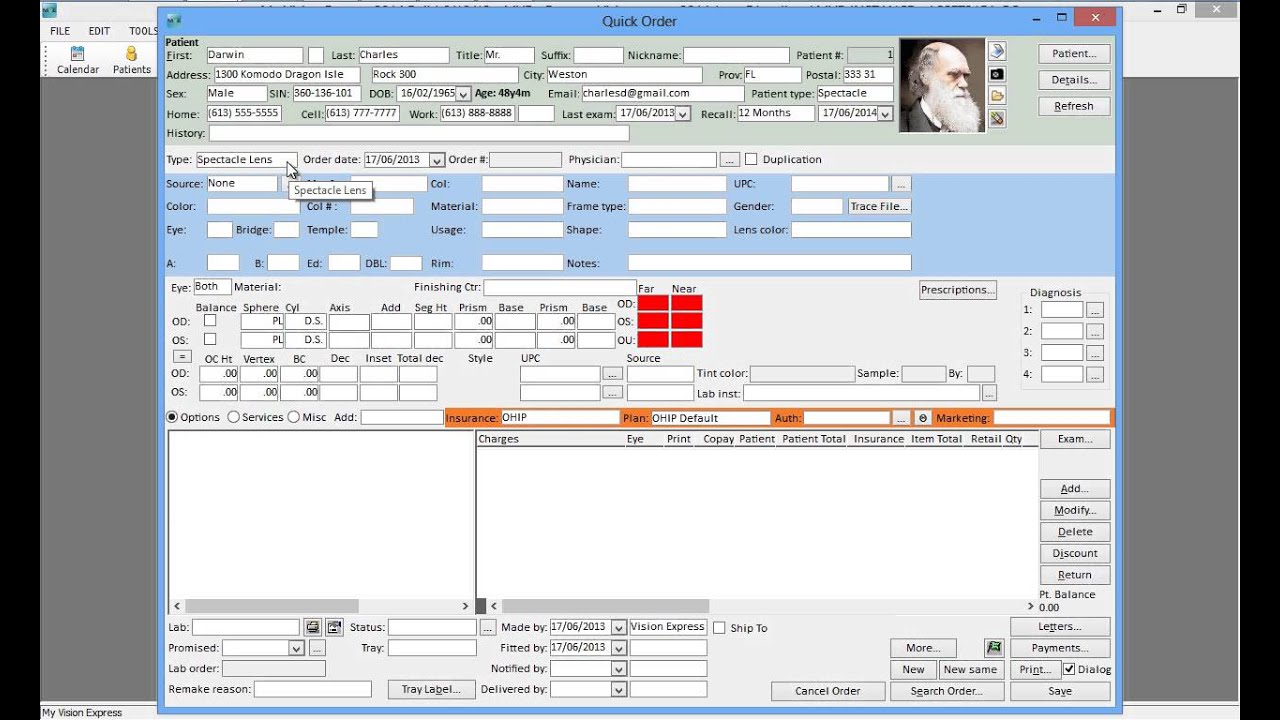Click the camera capture icon beside photo
The image size is (1280, 720).
[997, 74]
